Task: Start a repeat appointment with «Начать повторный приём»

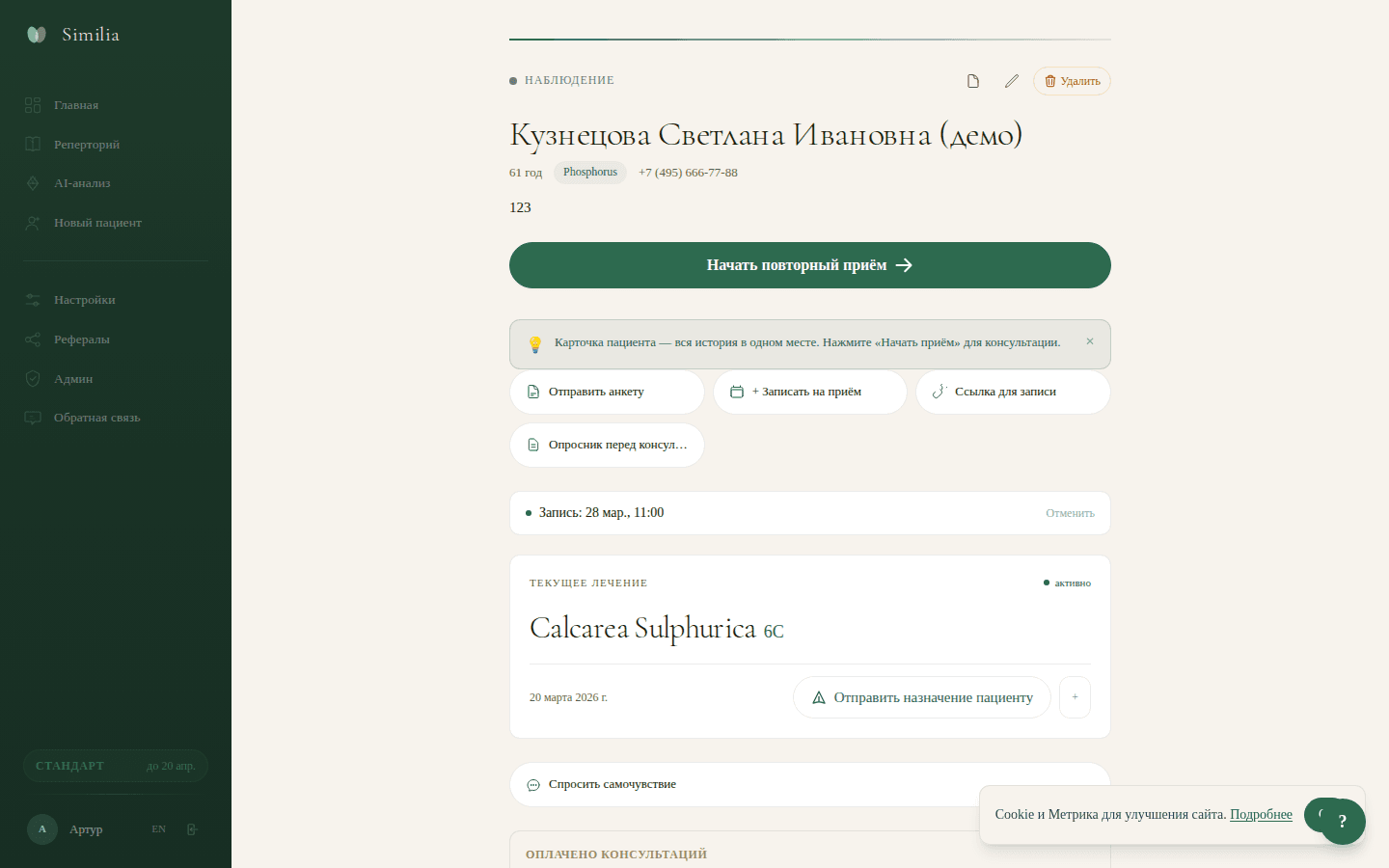Action: 809,264
